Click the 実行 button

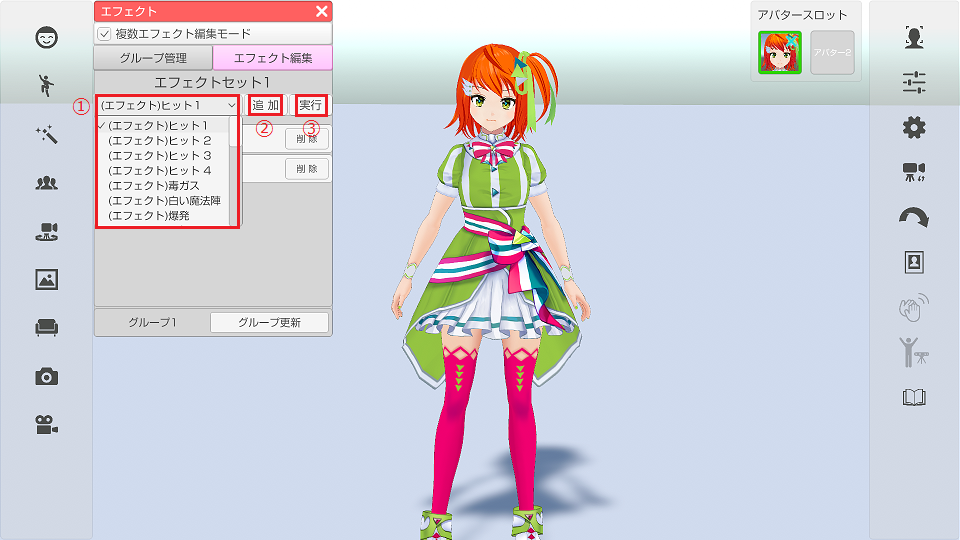(x=310, y=105)
